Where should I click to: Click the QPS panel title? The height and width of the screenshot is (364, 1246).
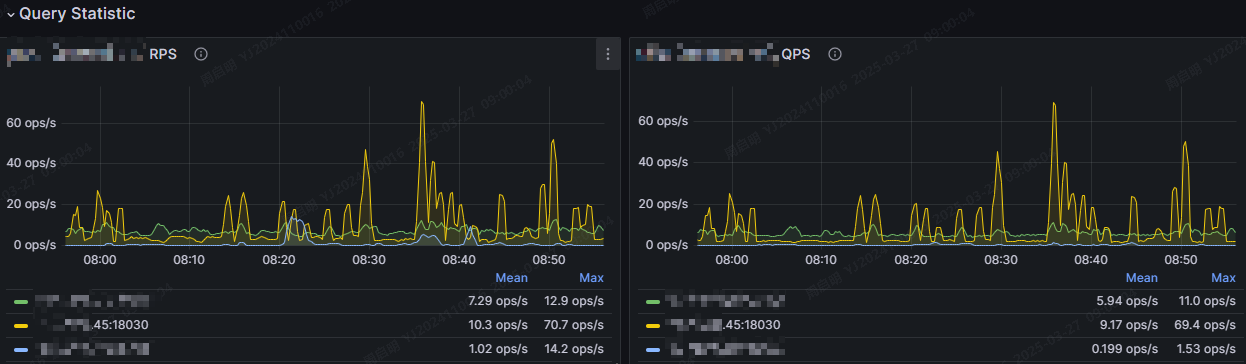[x=723, y=54]
